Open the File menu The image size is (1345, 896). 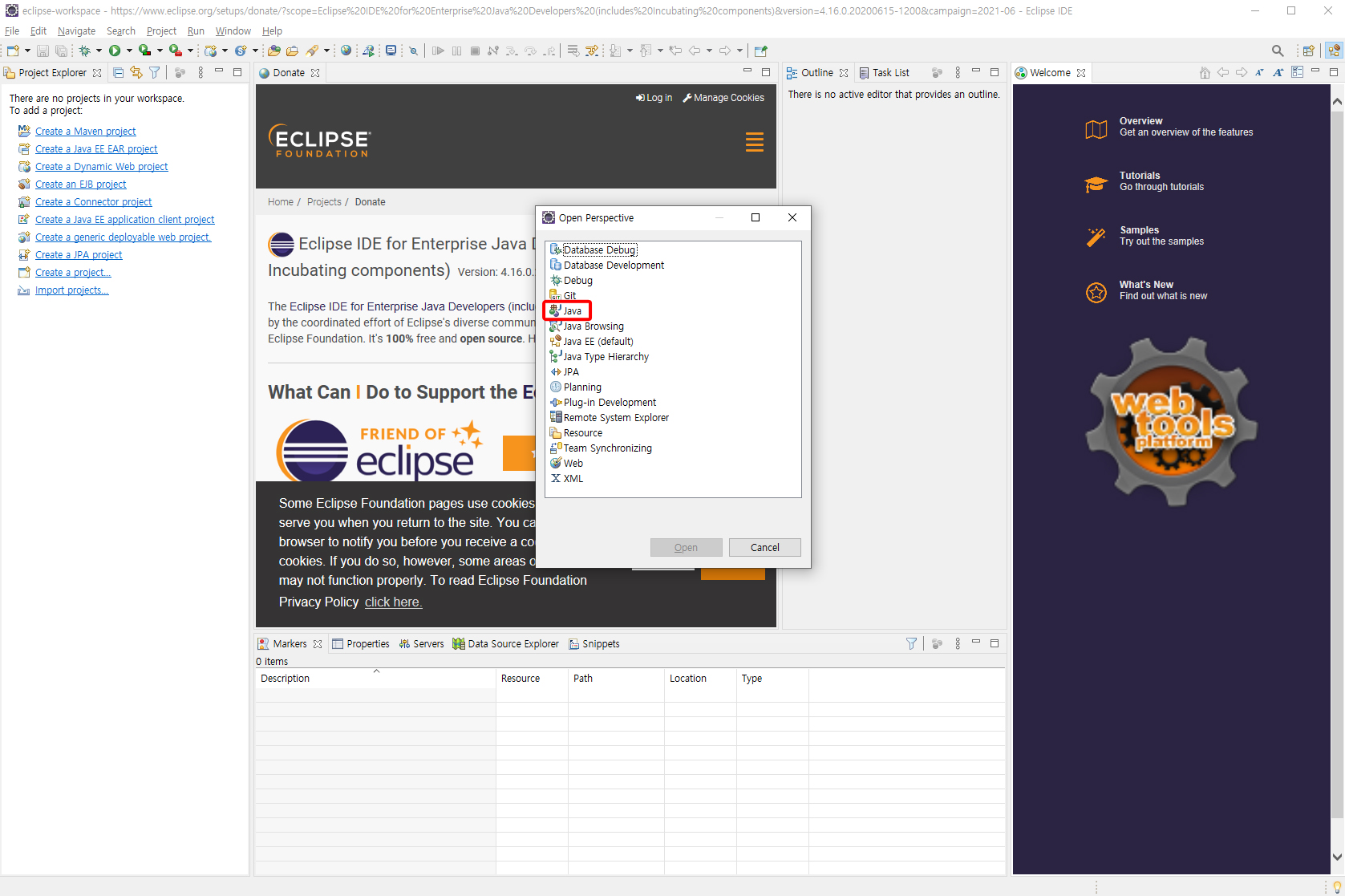[x=12, y=30]
